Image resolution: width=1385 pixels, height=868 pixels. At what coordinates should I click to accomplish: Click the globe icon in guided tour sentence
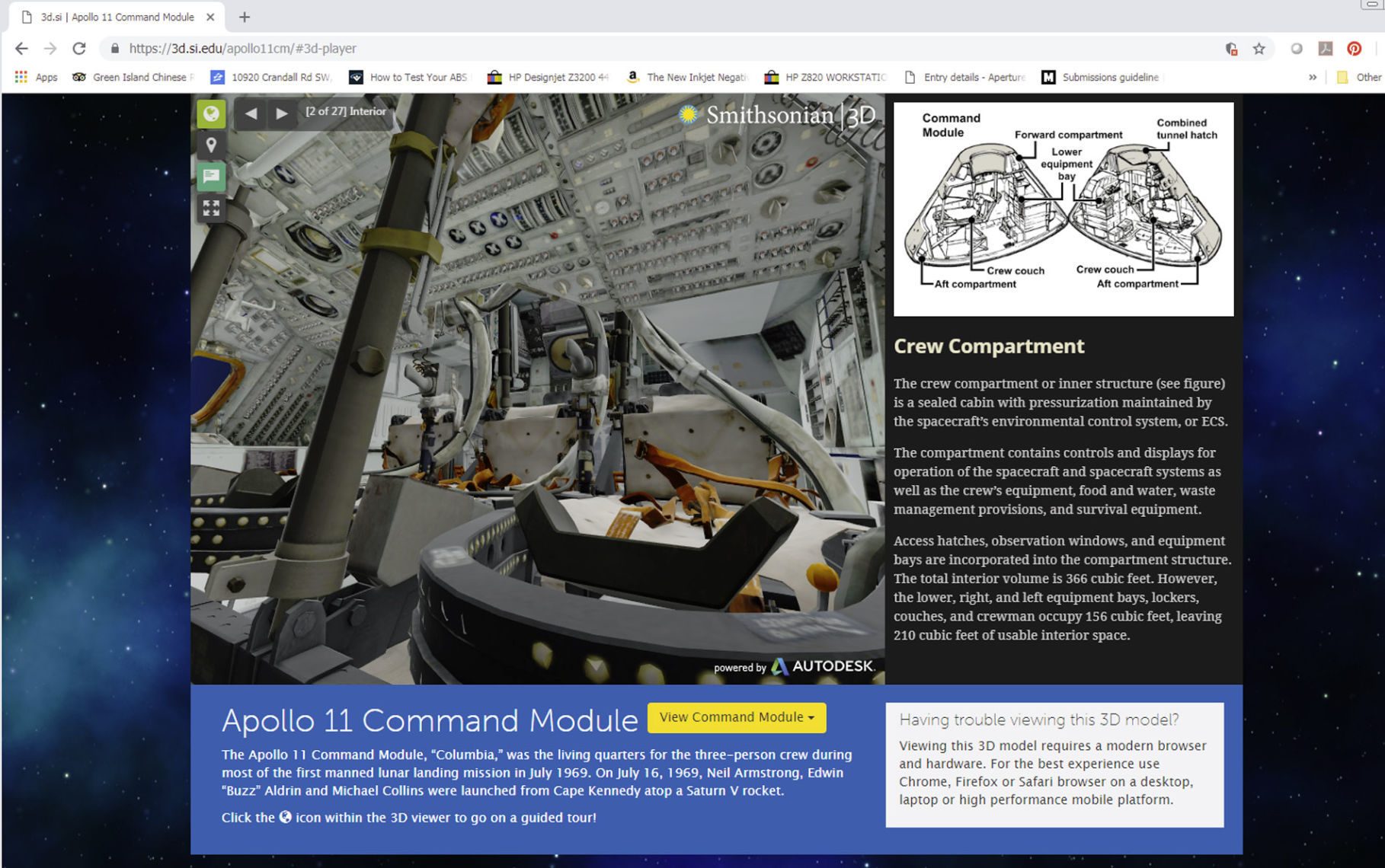(x=285, y=817)
